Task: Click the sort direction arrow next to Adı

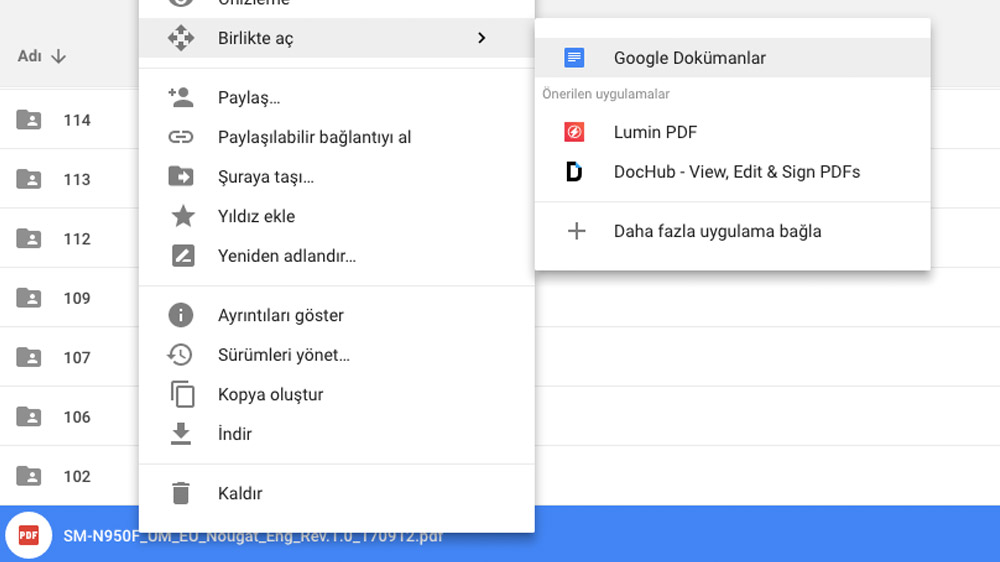Action: [59, 56]
